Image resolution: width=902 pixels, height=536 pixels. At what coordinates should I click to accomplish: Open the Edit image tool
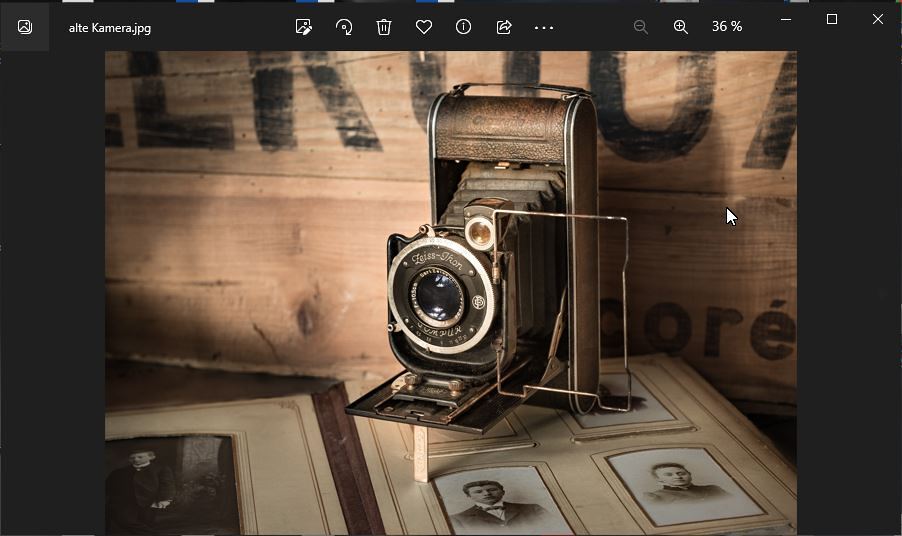(x=304, y=27)
